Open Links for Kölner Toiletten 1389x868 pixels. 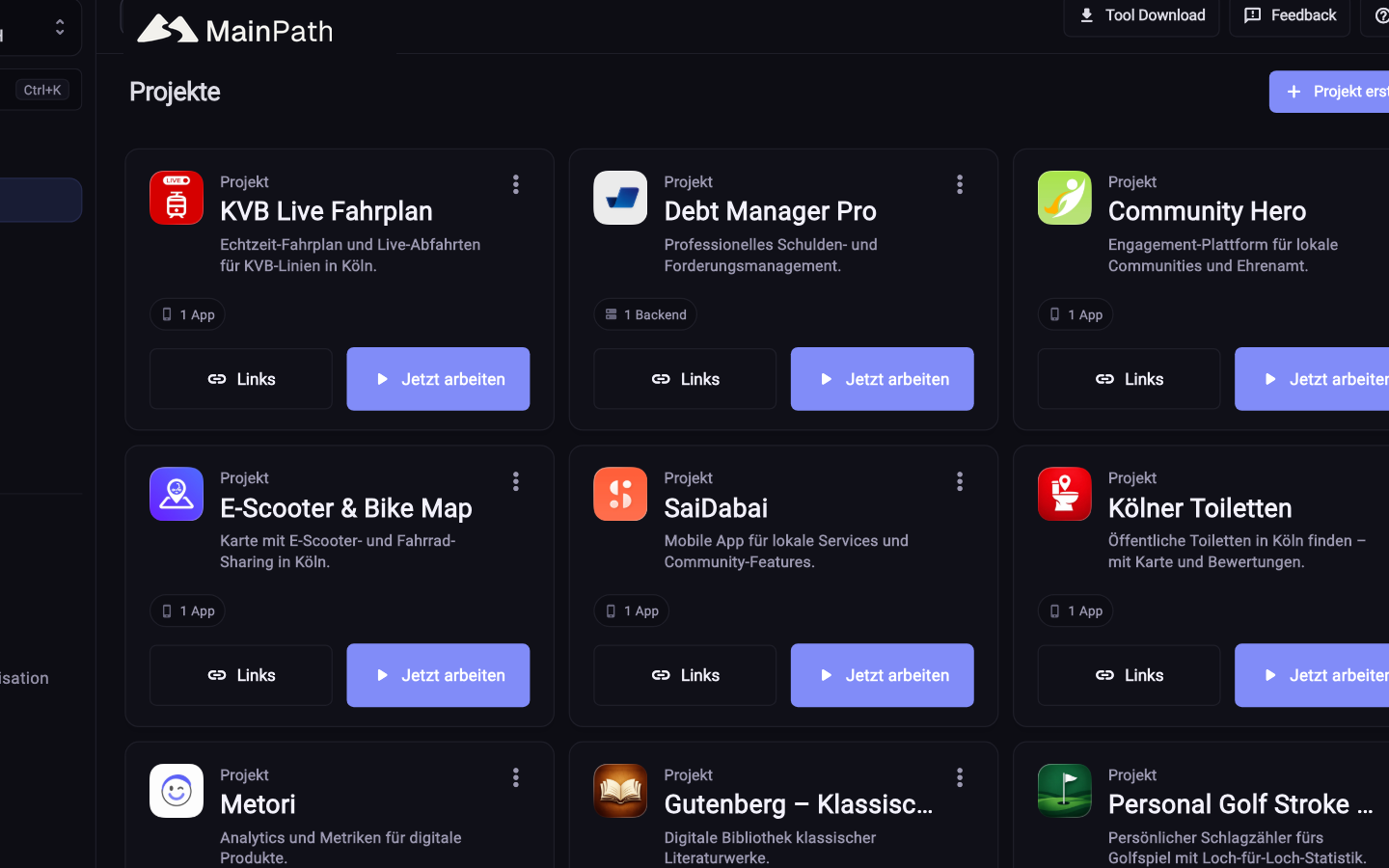coord(1129,675)
